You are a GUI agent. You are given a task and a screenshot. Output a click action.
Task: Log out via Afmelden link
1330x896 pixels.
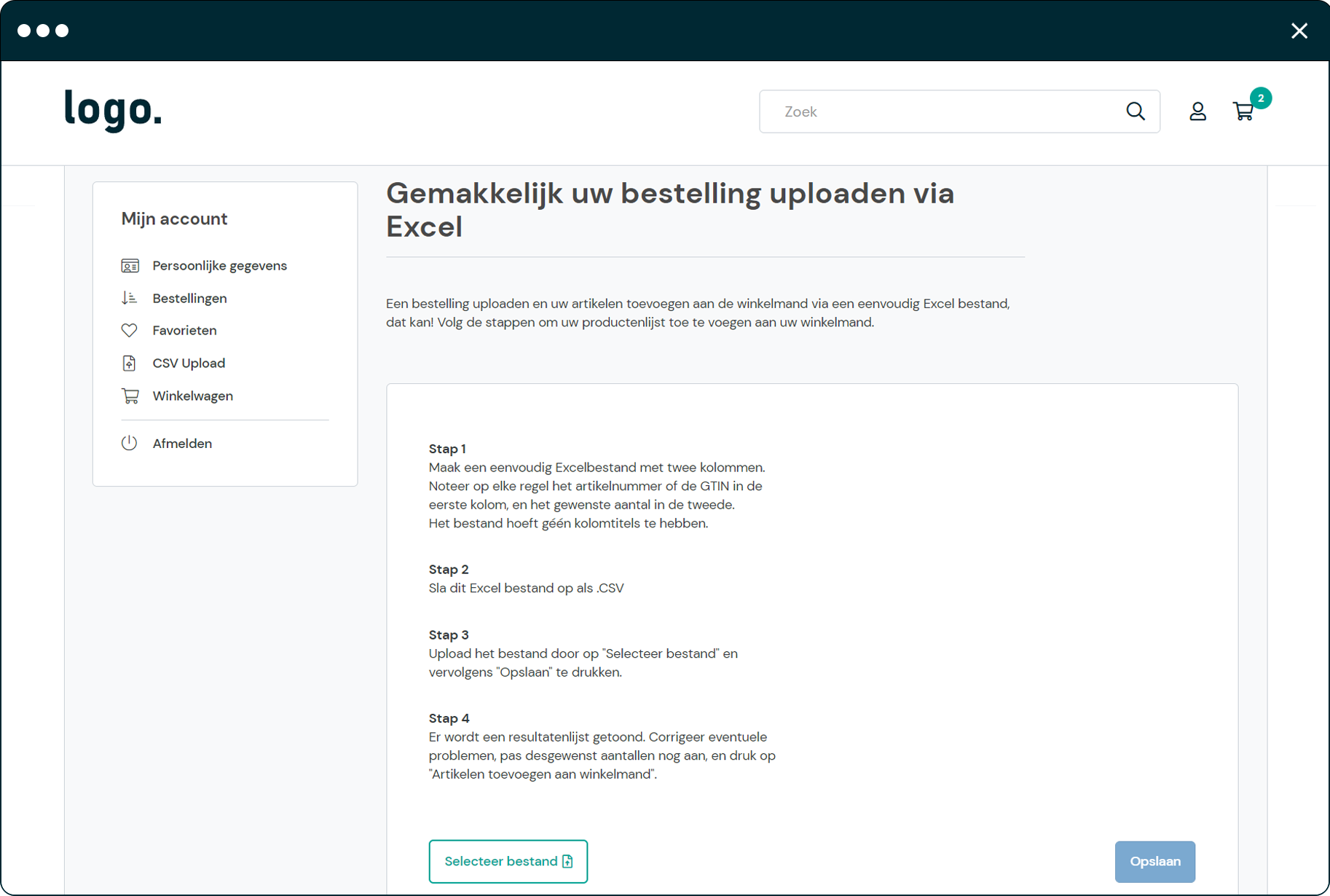pos(182,443)
